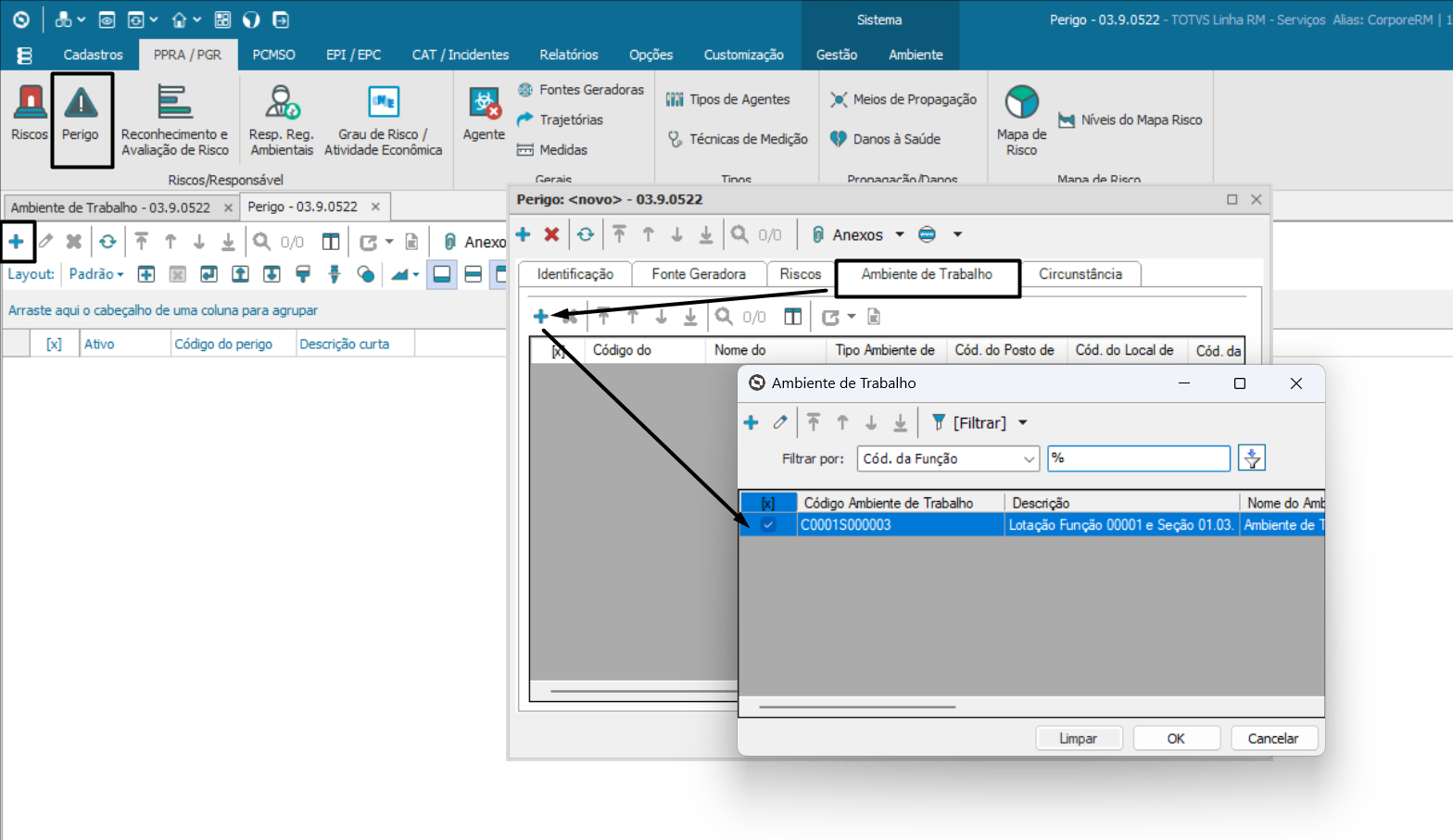Open Grau de Risco / Atividade Econômica
The image size is (1453, 840).
pyautogui.click(x=383, y=119)
